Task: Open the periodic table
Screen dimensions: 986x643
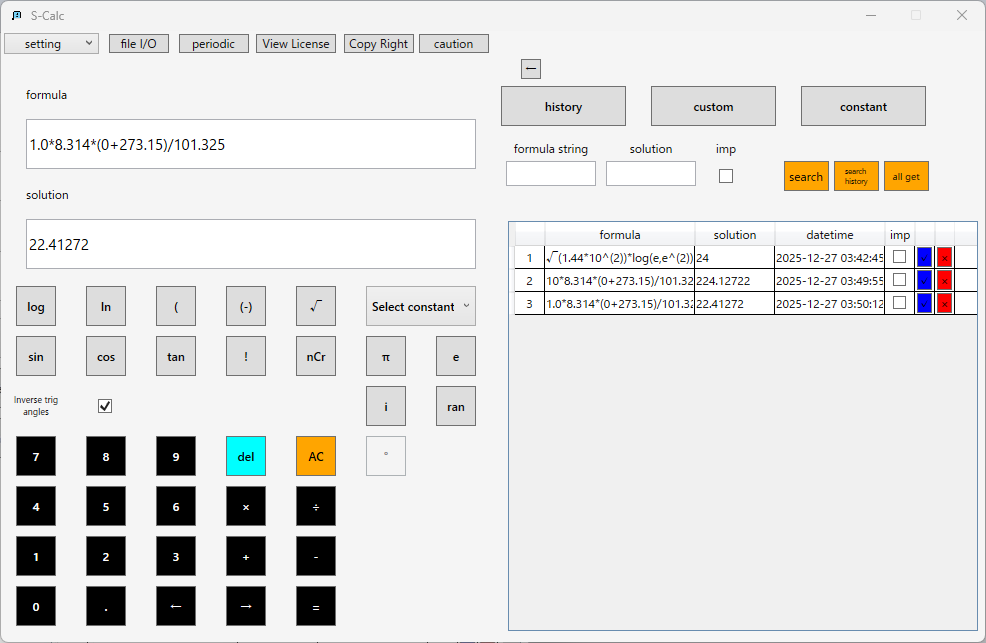Action: (x=214, y=43)
